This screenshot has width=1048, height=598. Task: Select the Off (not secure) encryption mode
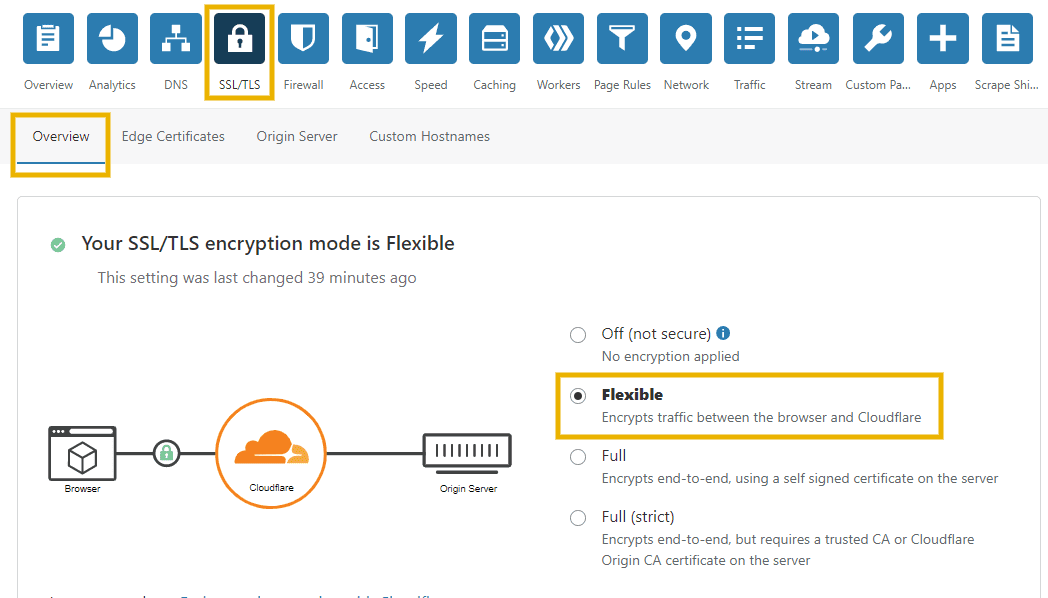[x=577, y=334]
